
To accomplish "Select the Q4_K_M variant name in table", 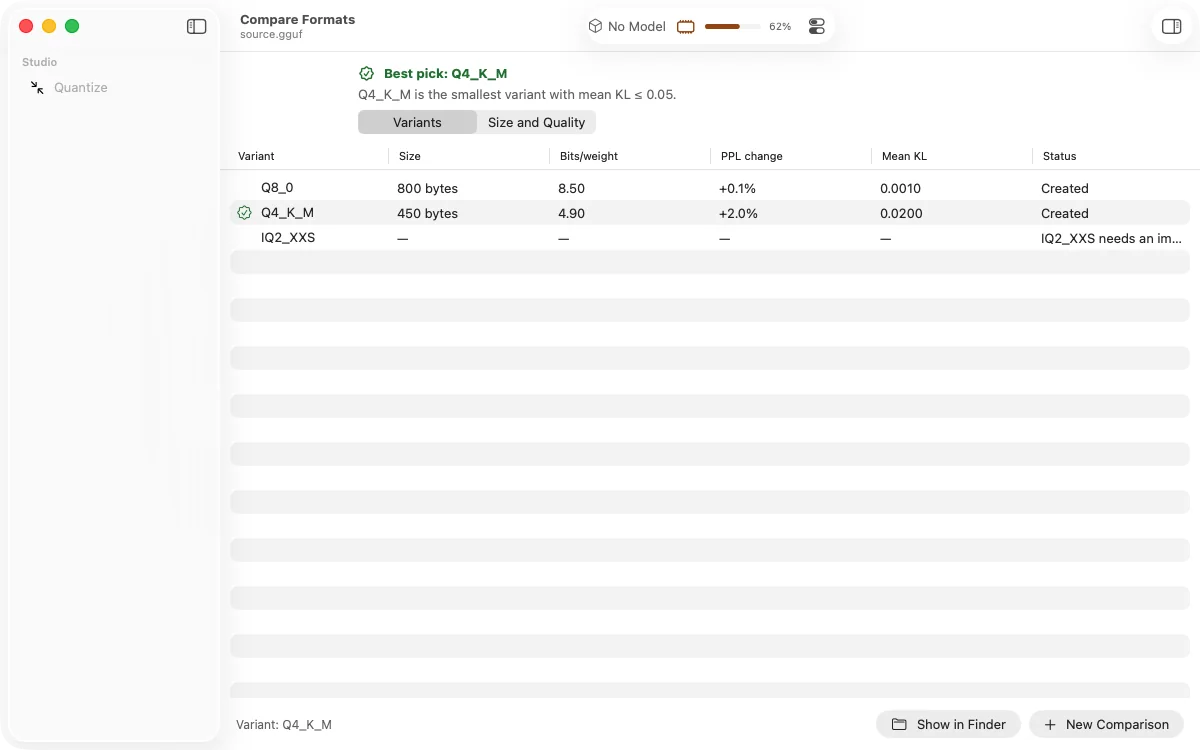I will [287, 213].
